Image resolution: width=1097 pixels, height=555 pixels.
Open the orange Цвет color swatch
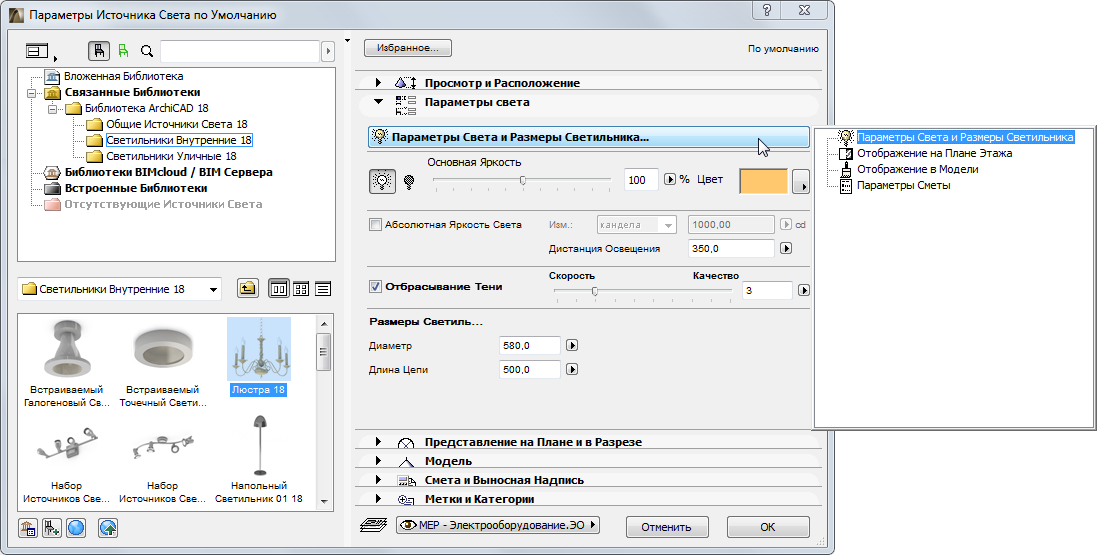tap(763, 181)
